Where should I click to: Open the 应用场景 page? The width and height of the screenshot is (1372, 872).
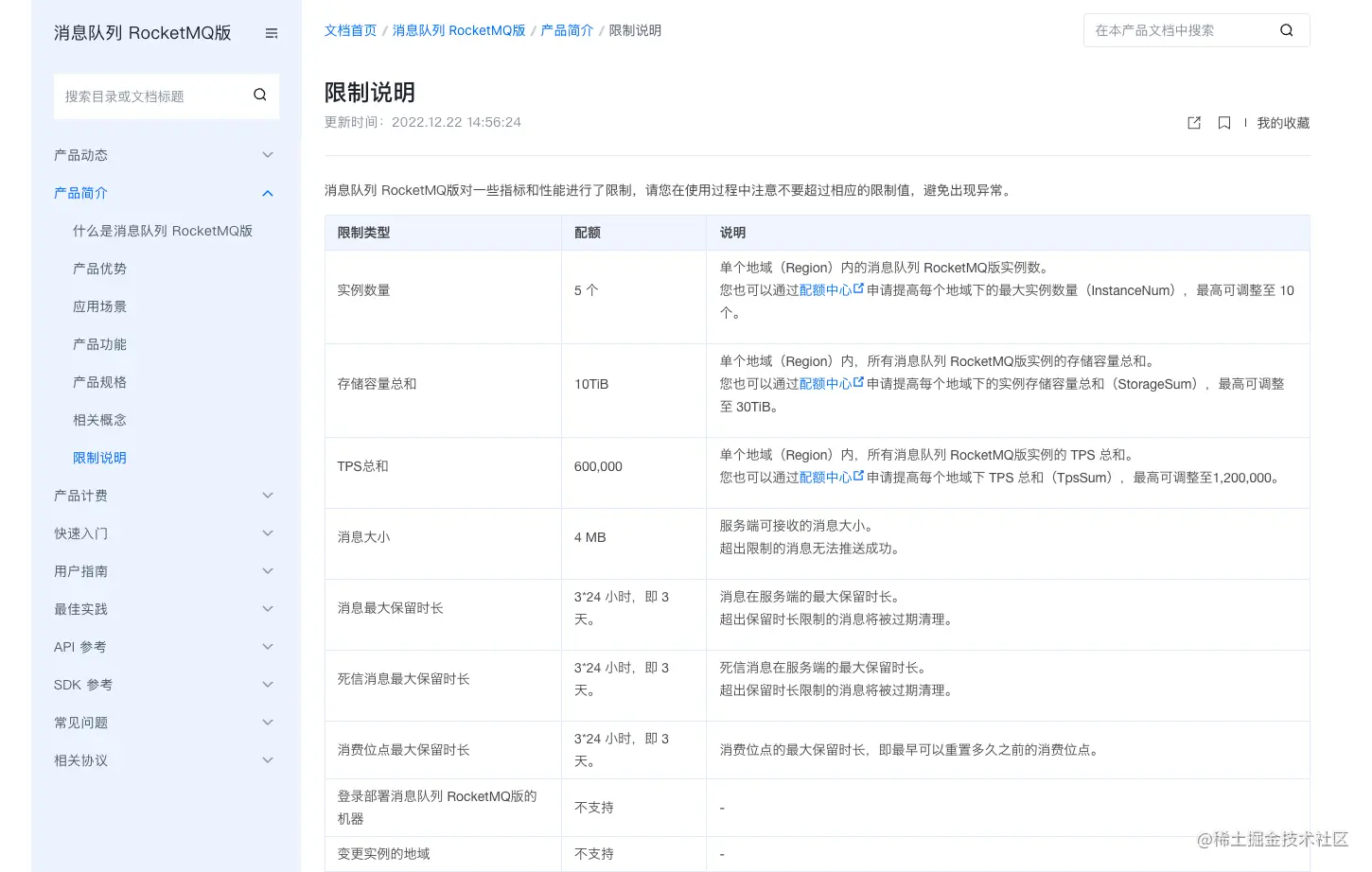click(x=99, y=306)
